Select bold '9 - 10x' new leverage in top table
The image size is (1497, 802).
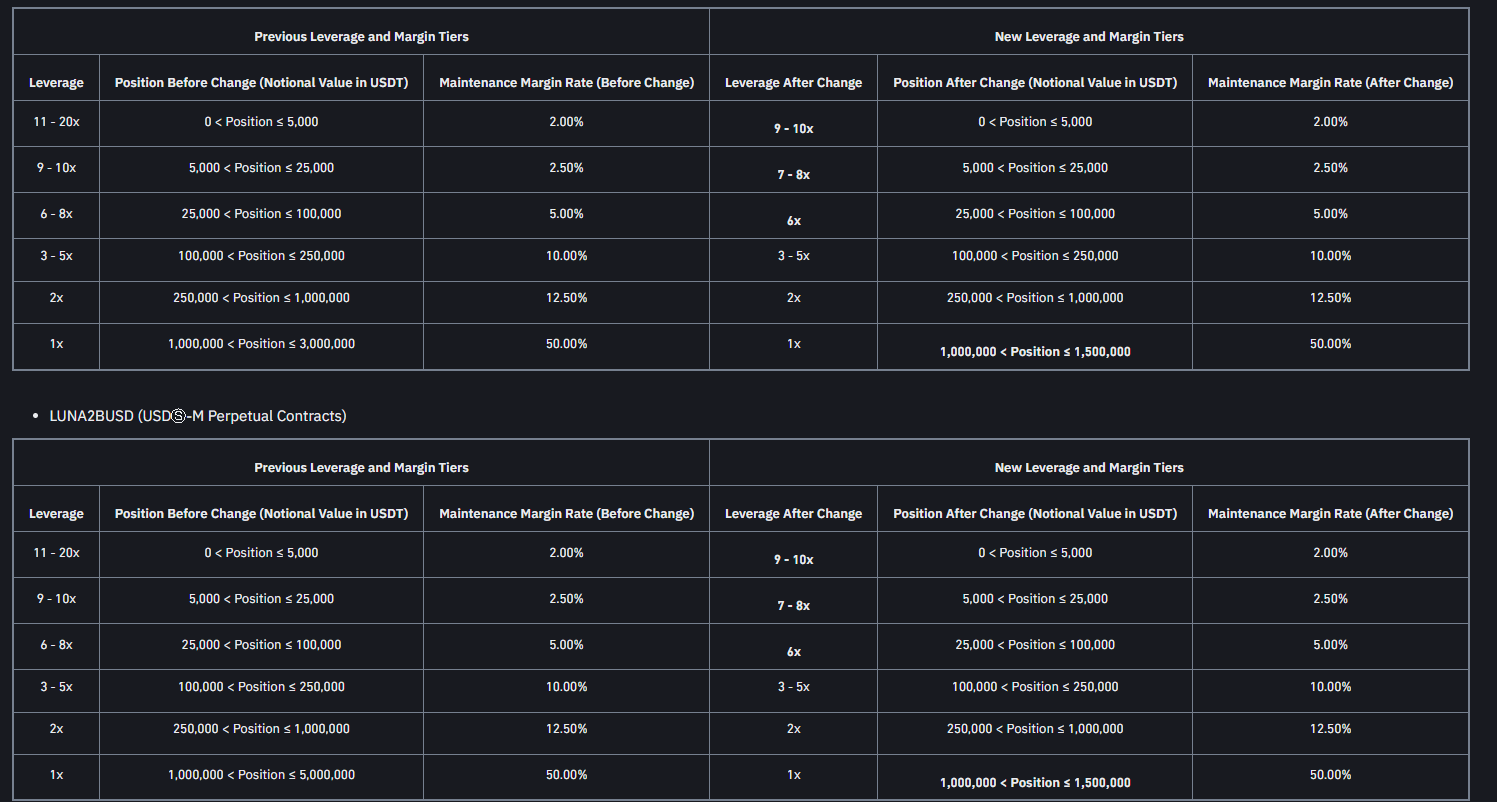[x=793, y=129]
